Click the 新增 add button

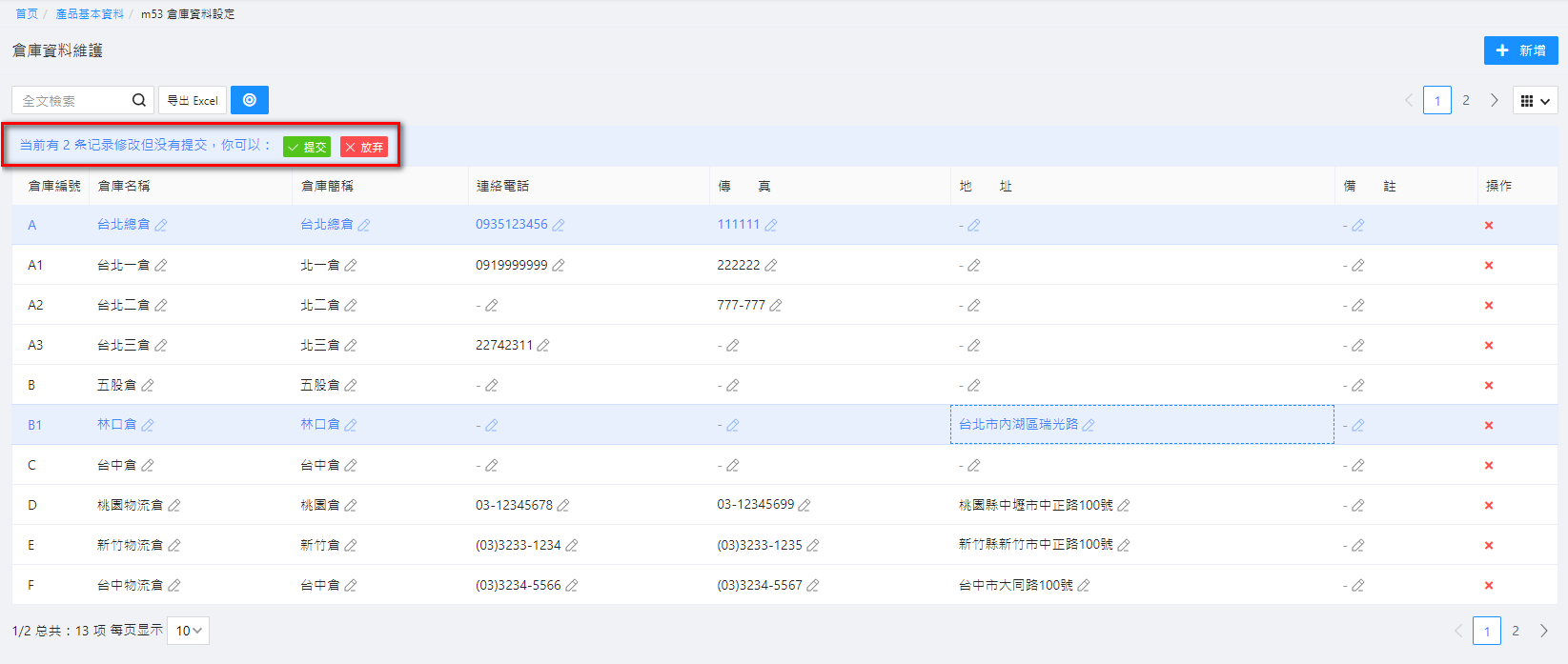coord(1520,50)
